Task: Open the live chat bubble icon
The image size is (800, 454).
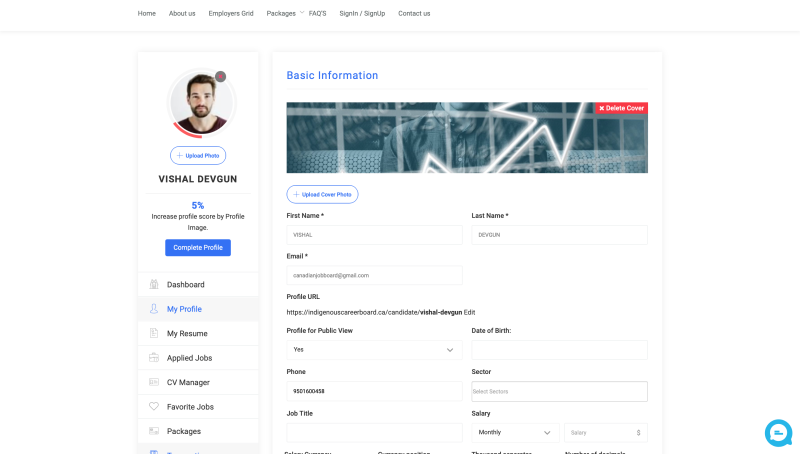Action: (778, 432)
